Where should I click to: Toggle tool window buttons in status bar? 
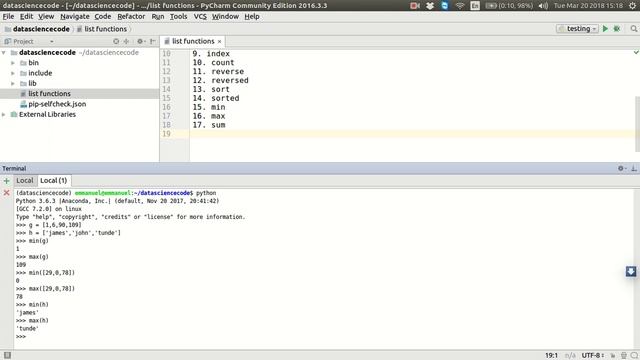7,355
